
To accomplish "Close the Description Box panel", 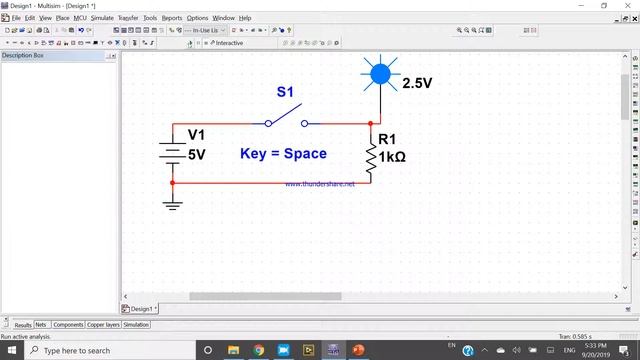I will (114, 56).
